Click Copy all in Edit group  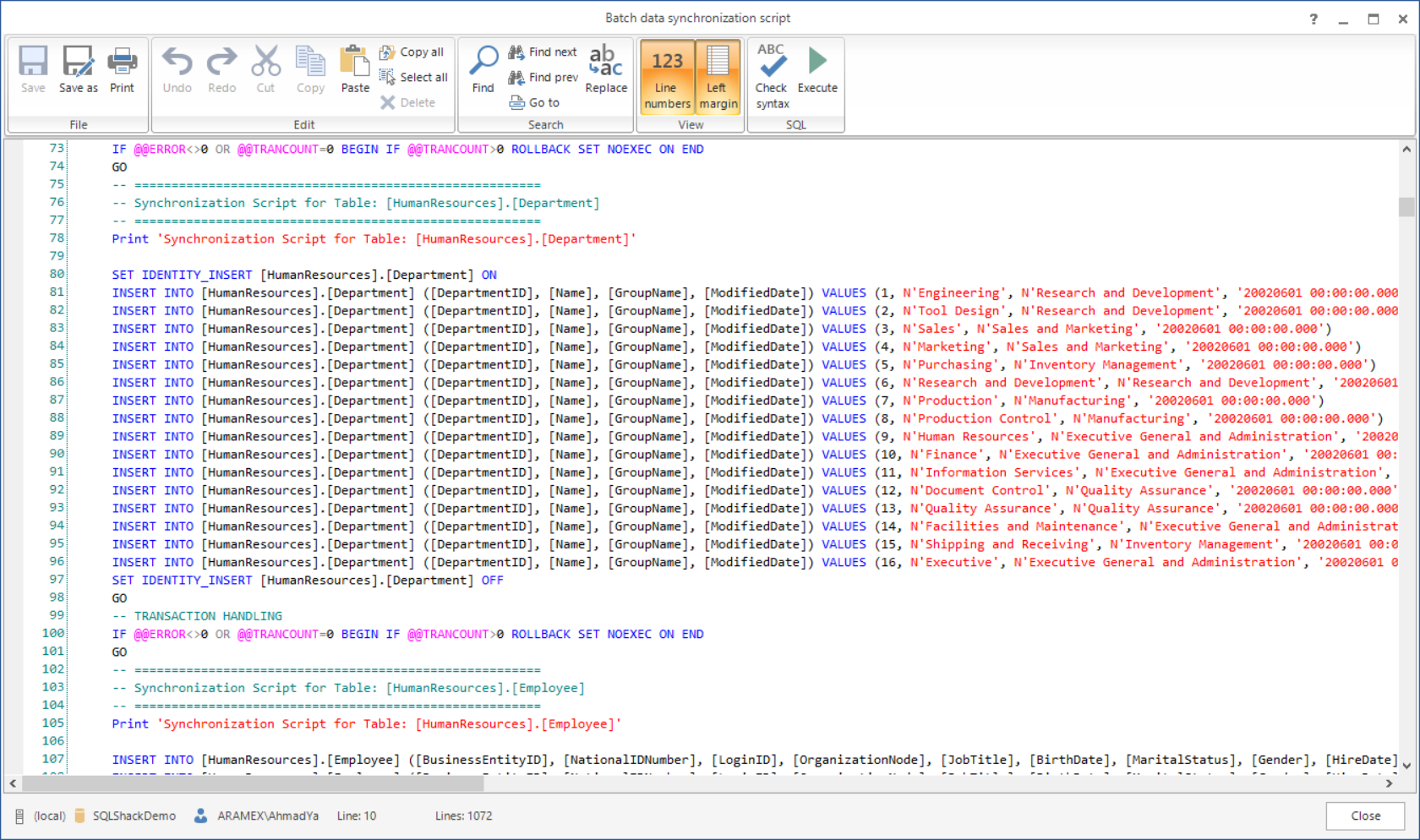point(412,52)
